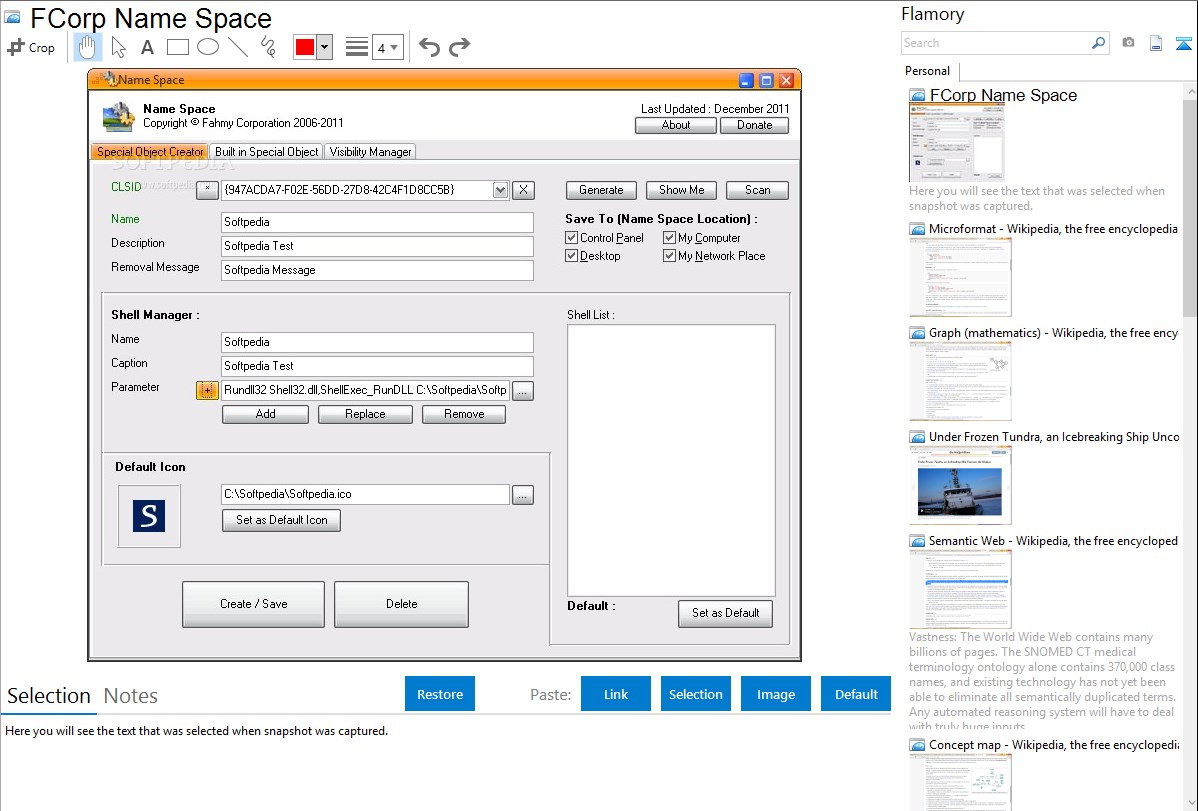Expand the CLSID combo box dropdown
The height and width of the screenshot is (811, 1198).
coord(500,190)
